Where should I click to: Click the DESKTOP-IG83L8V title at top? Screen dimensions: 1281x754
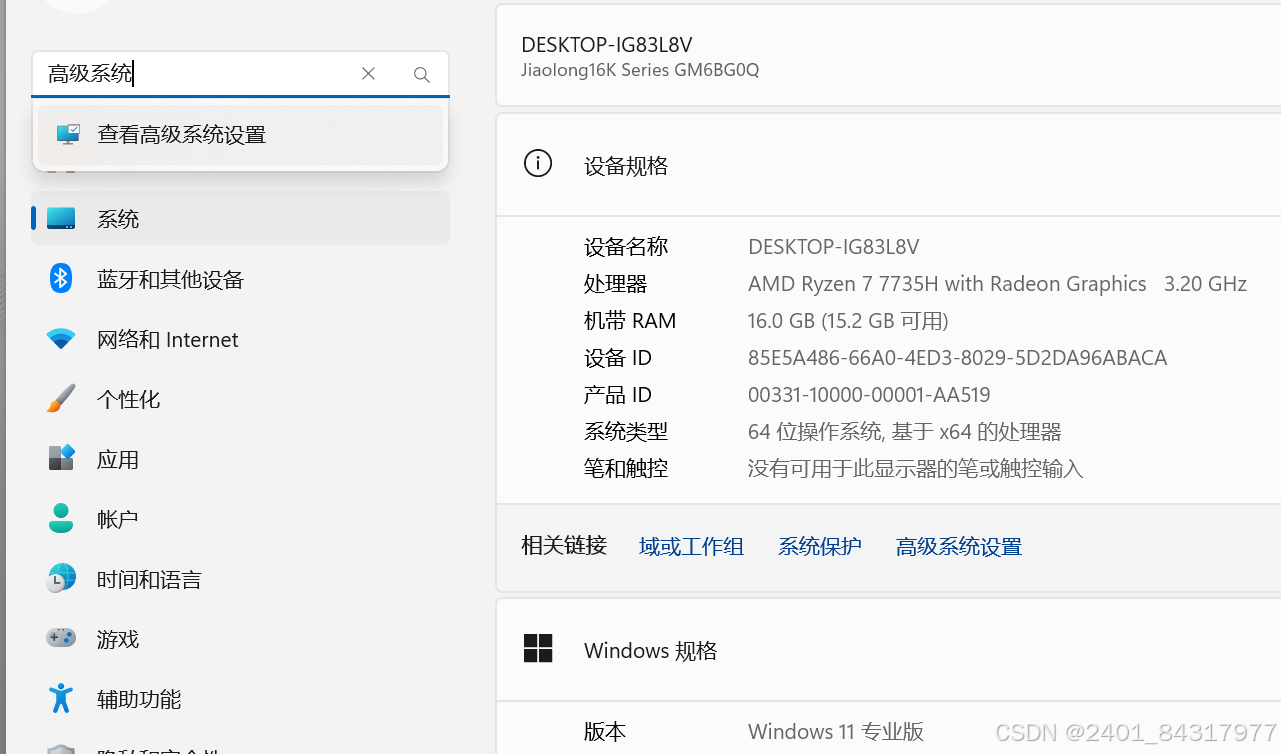[x=607, y=45]
